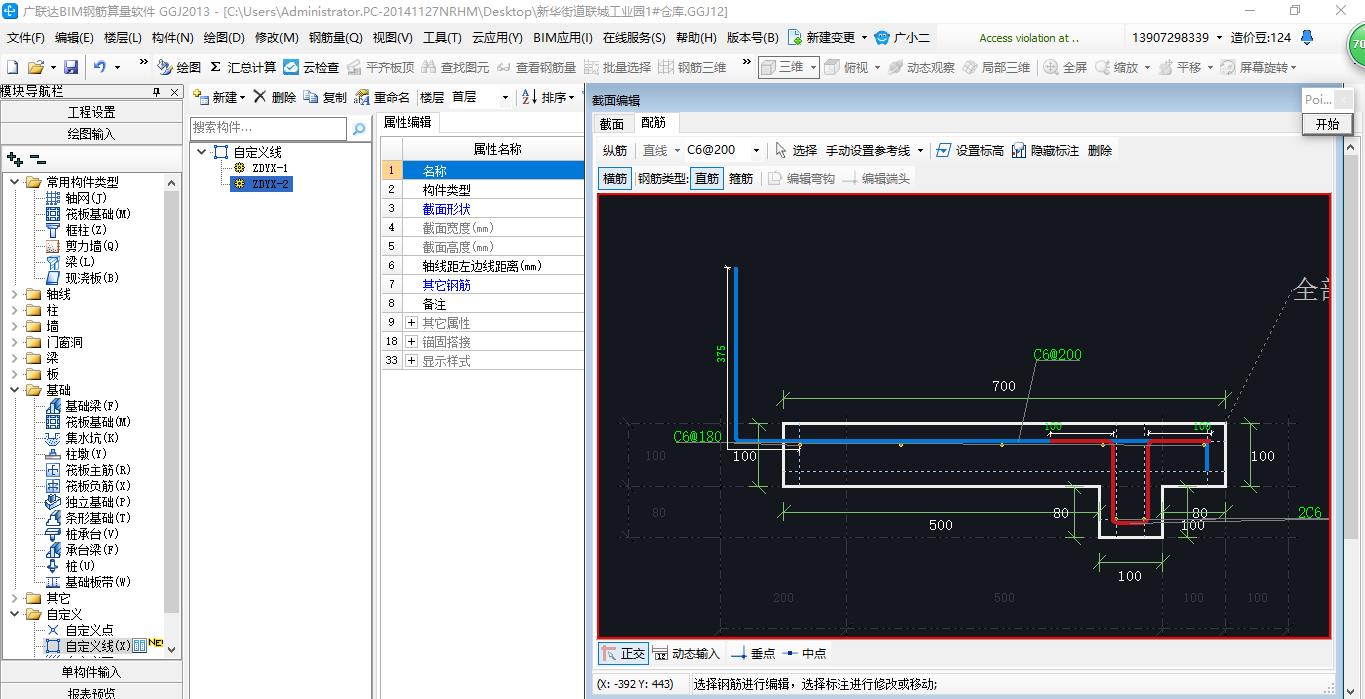Click the New file icon
Image resolution: width=1365 pixels, height=699 pixels.
[12, 67]
